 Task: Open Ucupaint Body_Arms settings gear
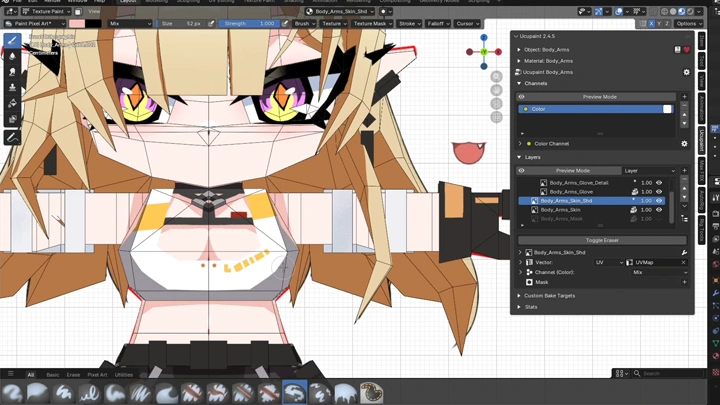(x=686, y=72)
